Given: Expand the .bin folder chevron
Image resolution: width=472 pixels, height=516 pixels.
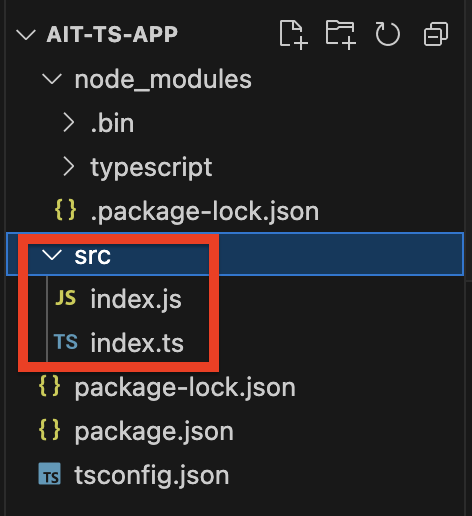Looking at the screenshot, I should pyautogui.click(x=68, y=123).
